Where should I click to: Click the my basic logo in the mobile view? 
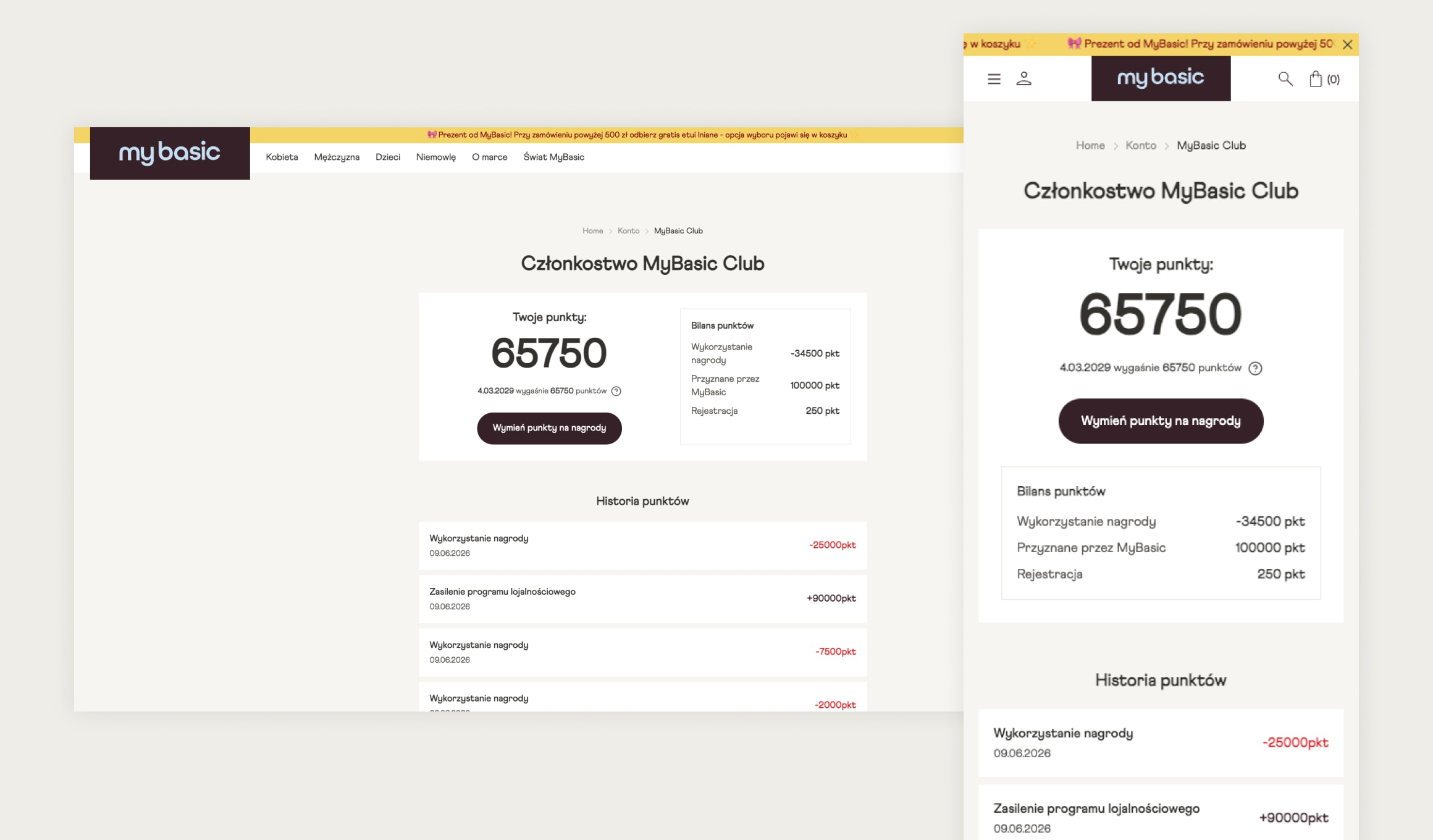click(1161, 78)
